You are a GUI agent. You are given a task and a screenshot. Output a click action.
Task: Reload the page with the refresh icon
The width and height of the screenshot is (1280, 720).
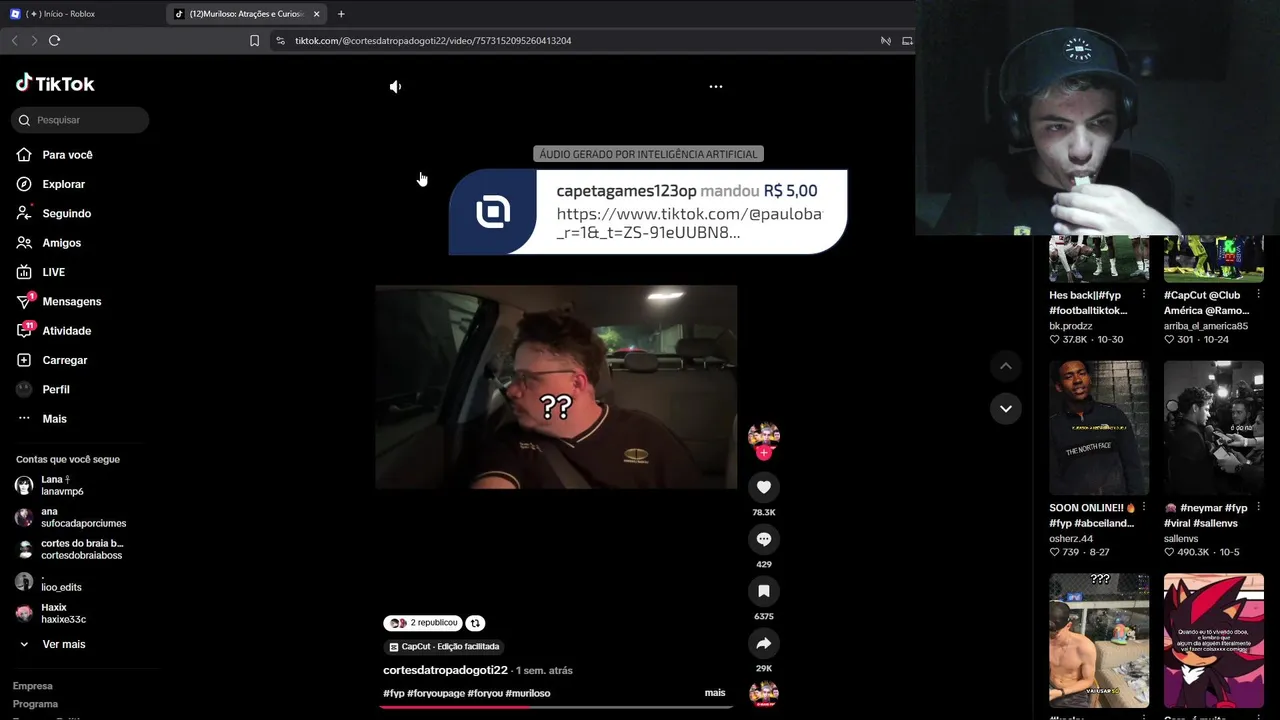pos(55,41)
